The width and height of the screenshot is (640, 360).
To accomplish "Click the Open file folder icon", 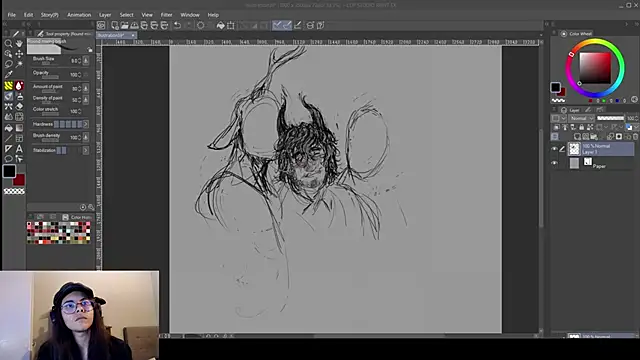I will [x=124, y=25].
